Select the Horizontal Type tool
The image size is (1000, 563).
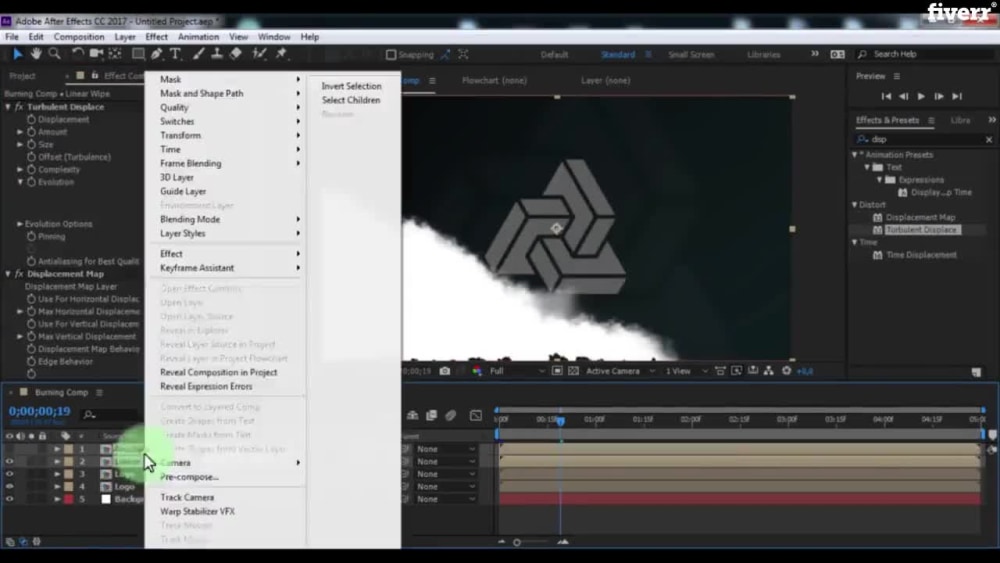click(x=175, y=54)
